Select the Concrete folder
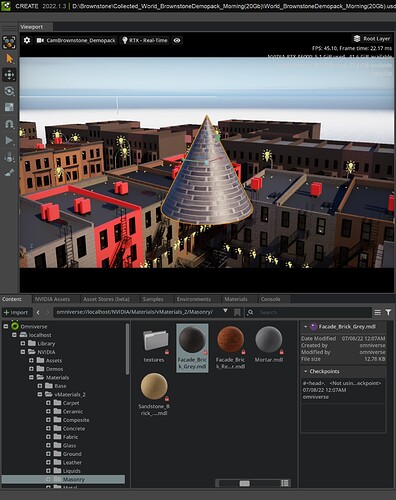The width and height of the screenshot is (396, 500). coord(74,428)
